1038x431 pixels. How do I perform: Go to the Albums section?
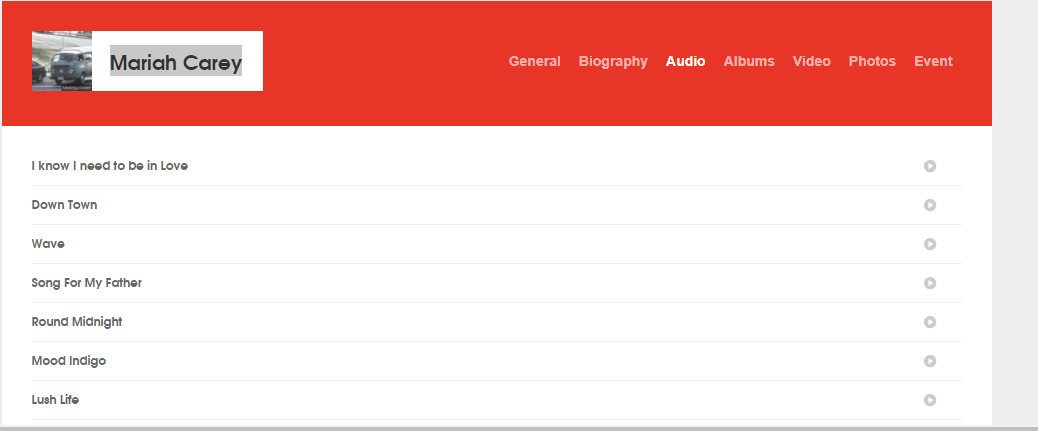tap(749, 61)
